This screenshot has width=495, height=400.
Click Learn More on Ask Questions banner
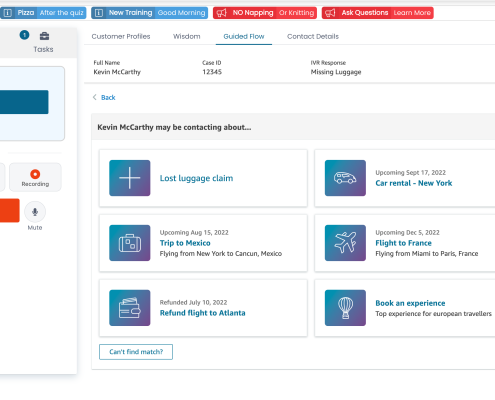pyautogui.click(x=412, y=13)
